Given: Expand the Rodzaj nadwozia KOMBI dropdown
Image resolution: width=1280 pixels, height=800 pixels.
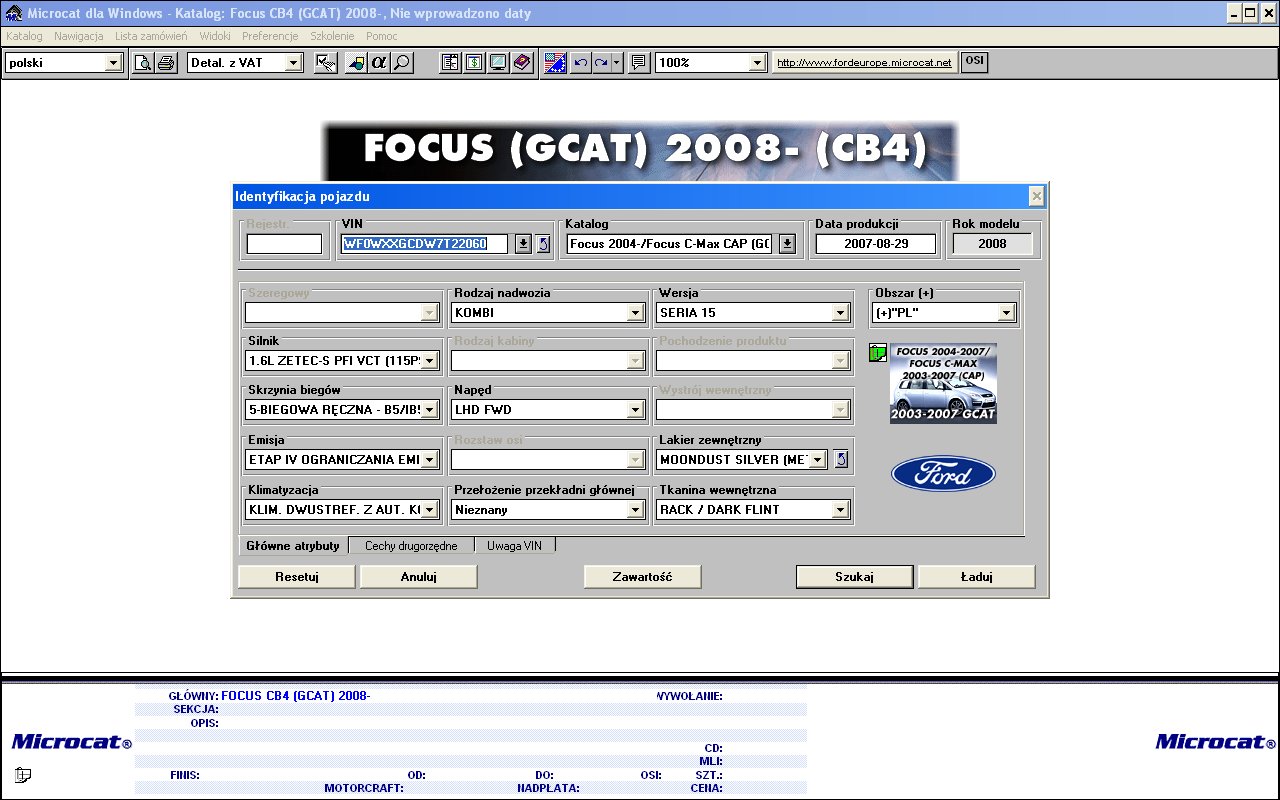Looking at the screenshot, I should pos(635,313).
